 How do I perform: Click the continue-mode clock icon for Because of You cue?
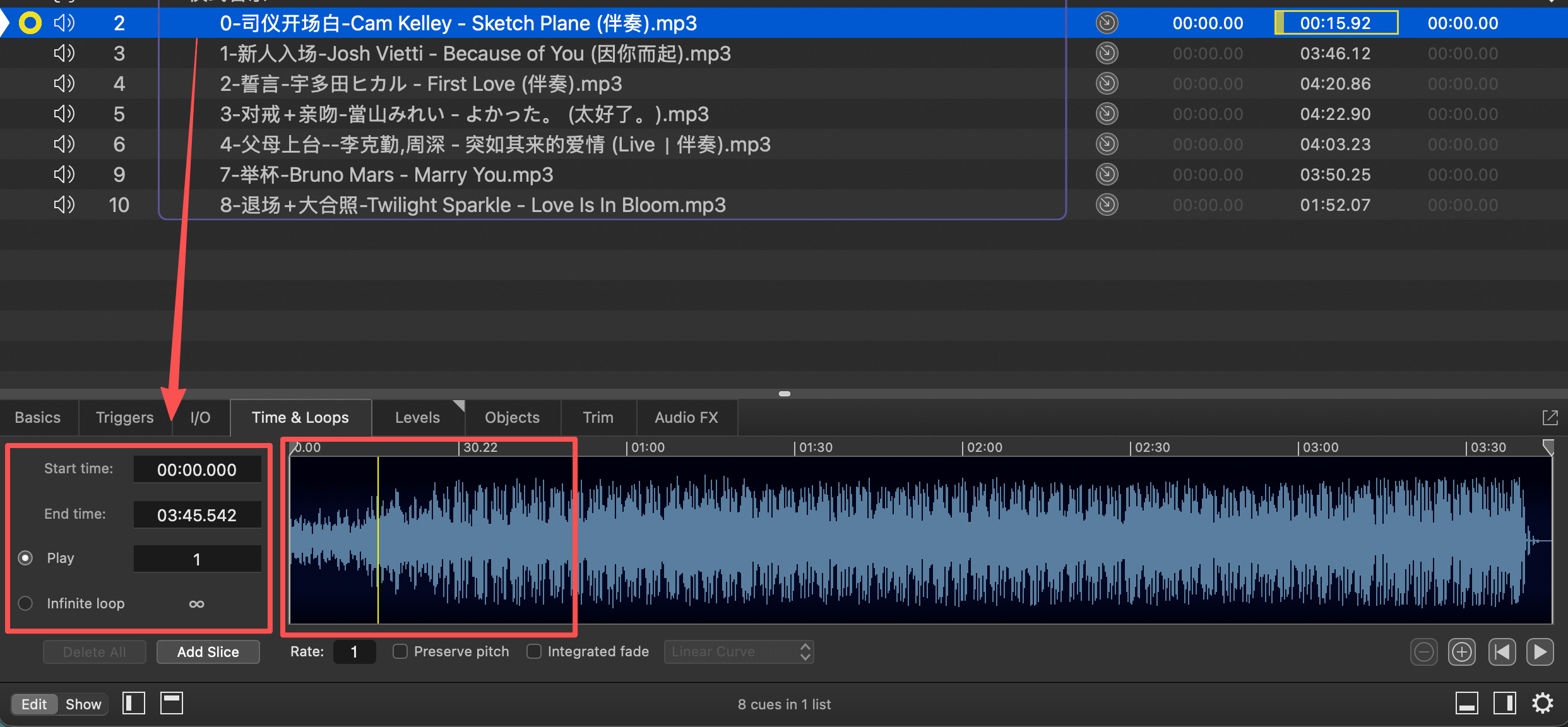[x=1107, y=54]
